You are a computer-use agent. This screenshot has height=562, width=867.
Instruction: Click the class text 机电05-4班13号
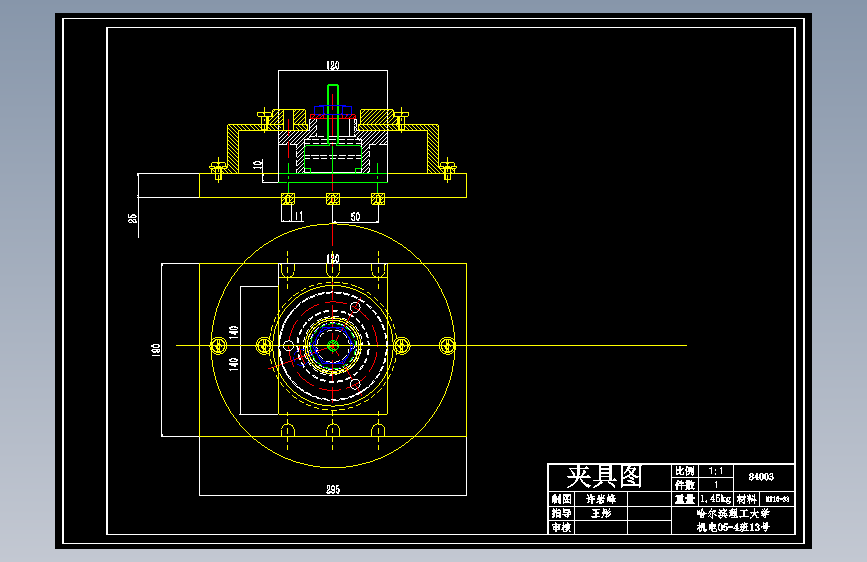click(733, 527)
